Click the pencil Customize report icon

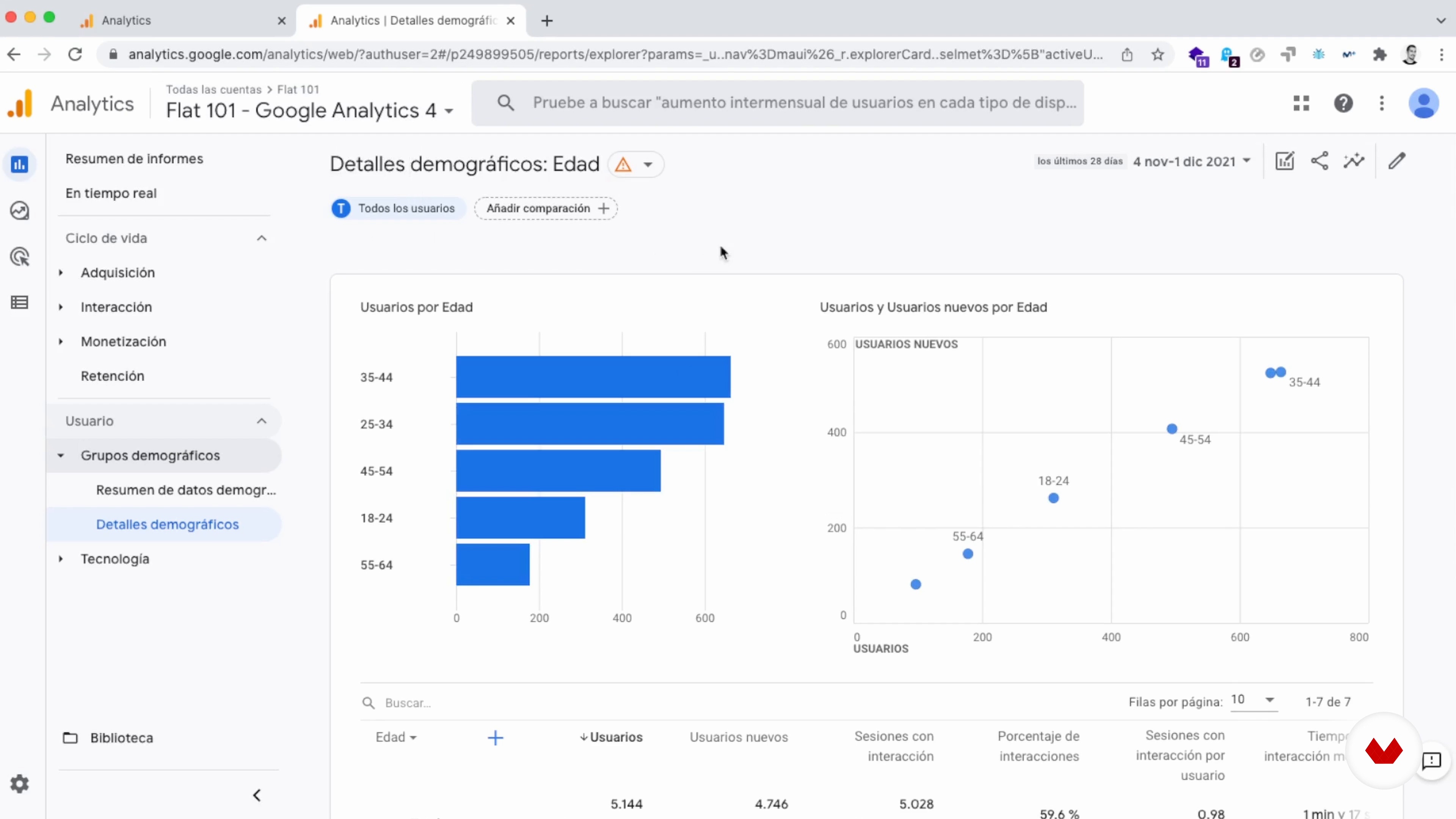tap(1396, 161)
